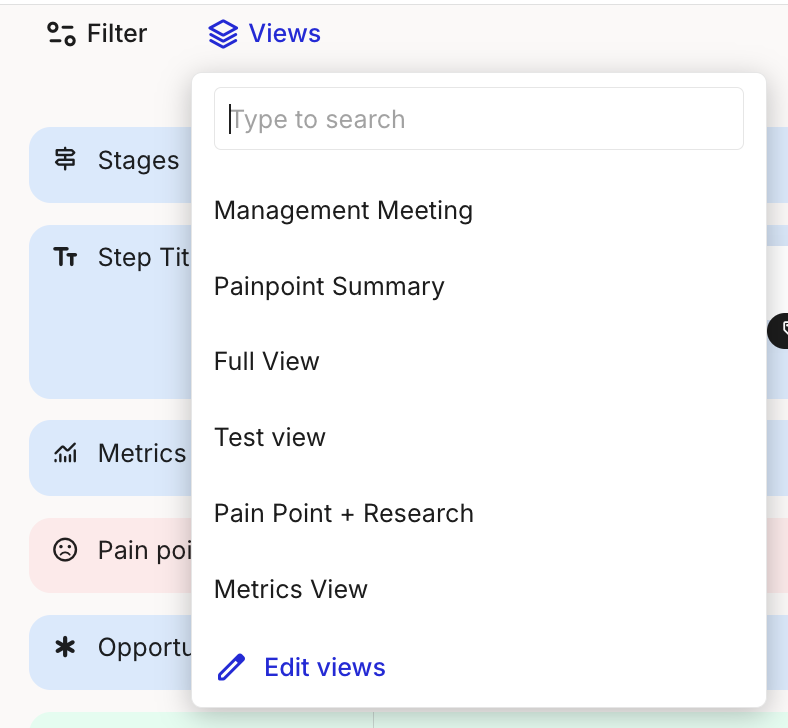Focus the 'Type to search' field
The height and width of the screenshot is (728, 788).
tap(478, 119)
